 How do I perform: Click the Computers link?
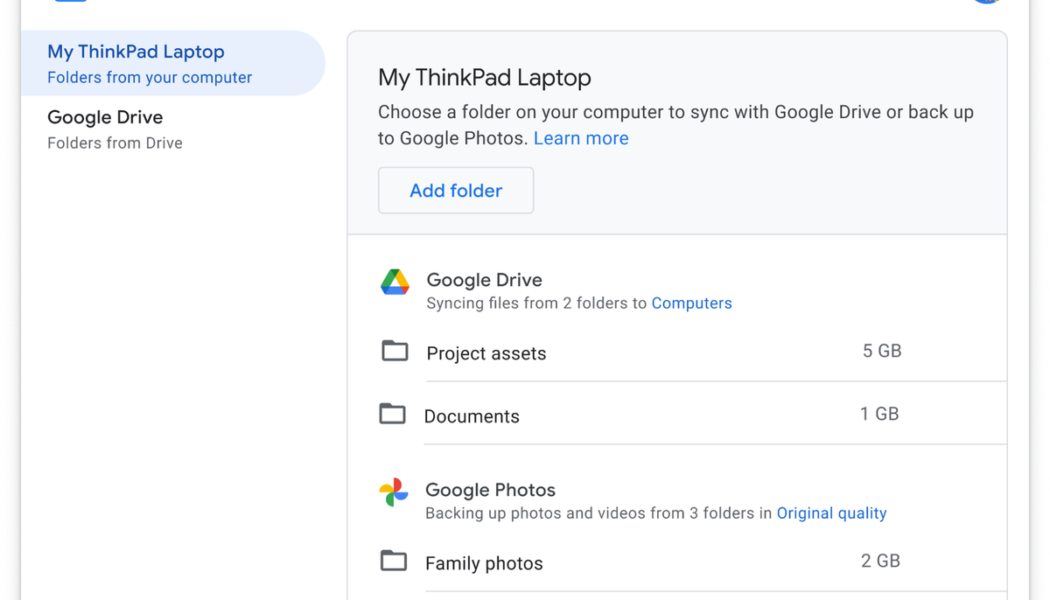tap(691, 303)
